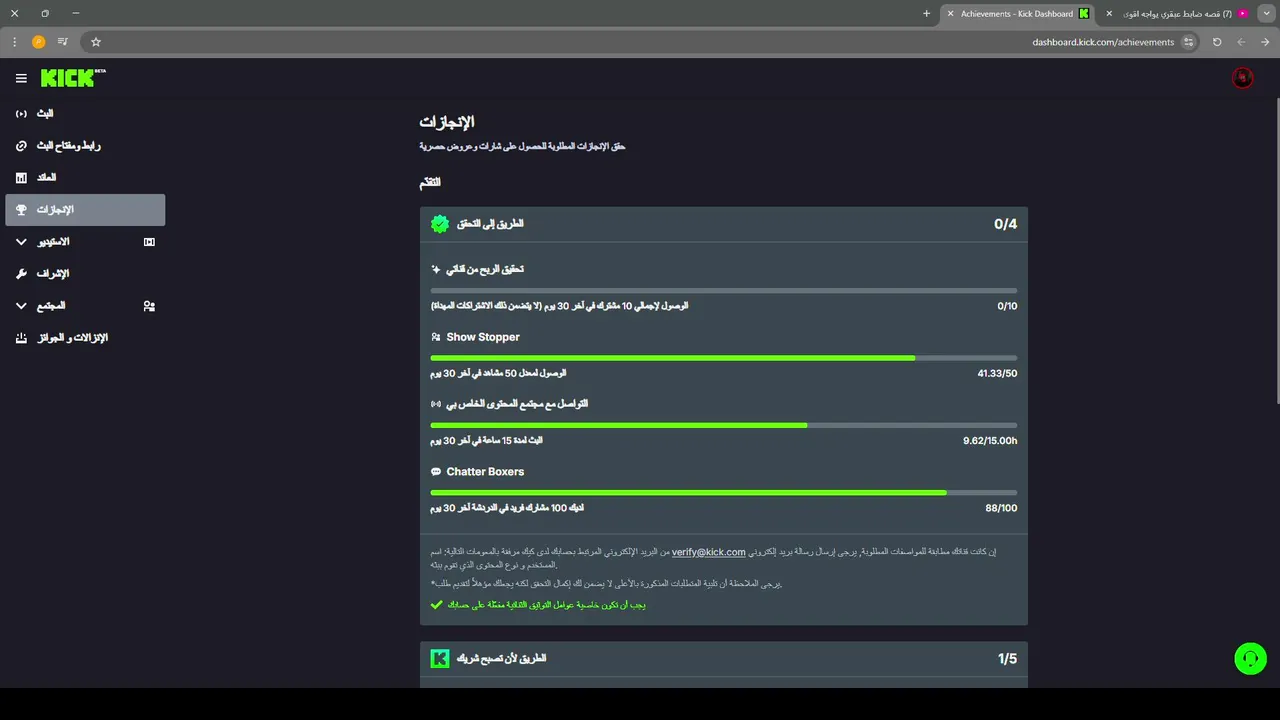Click the address bar URL

[x=1103, y=42]
